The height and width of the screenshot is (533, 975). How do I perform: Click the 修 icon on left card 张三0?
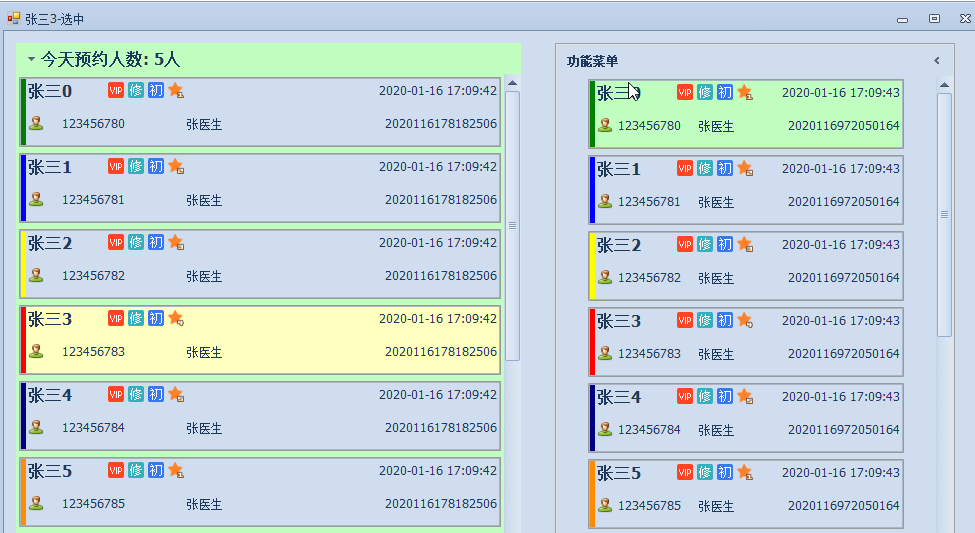pyautogui.click(x=136, y=90)
